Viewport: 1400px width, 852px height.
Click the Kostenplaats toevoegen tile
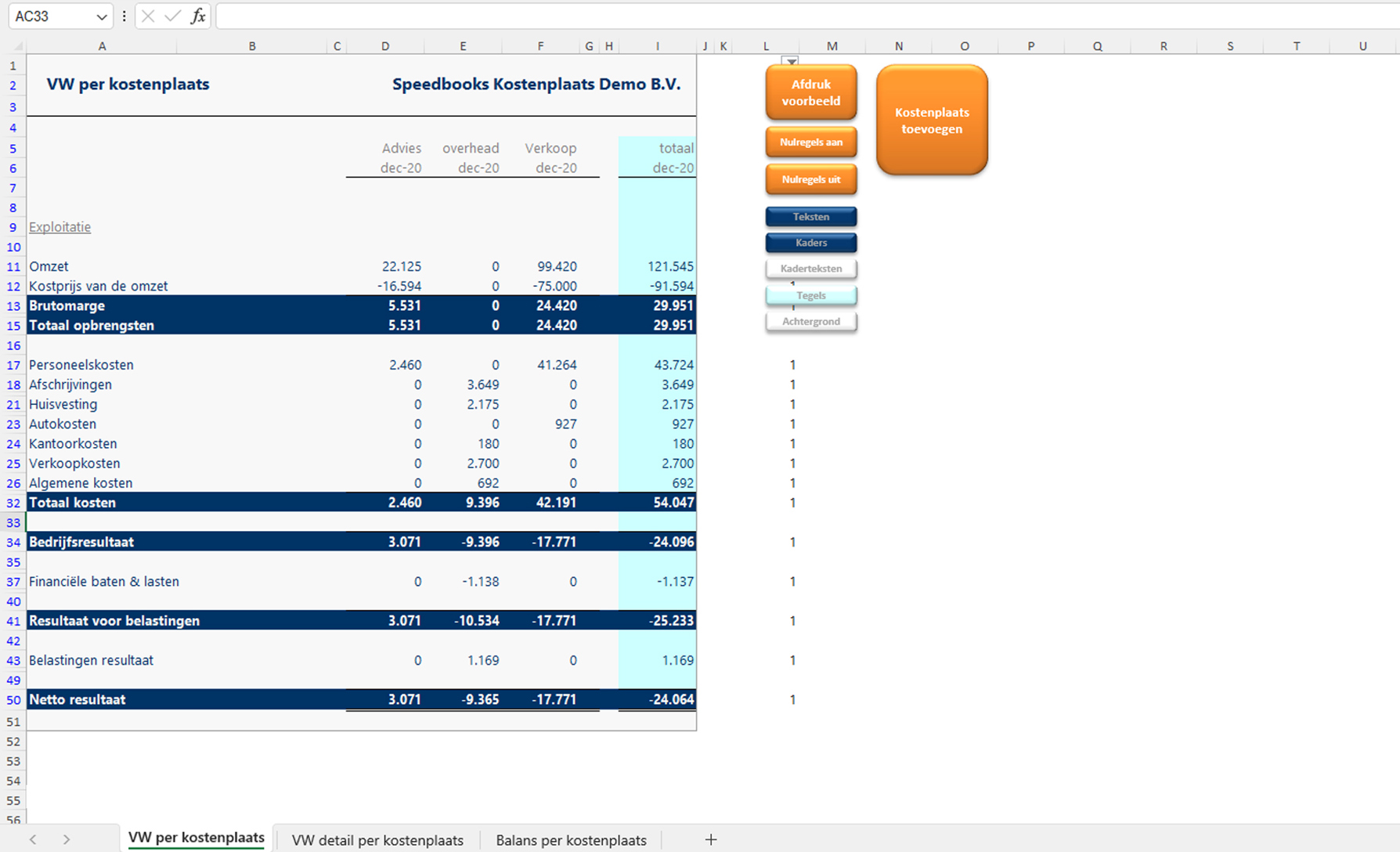pyautogui.click(x=931, y=120)
